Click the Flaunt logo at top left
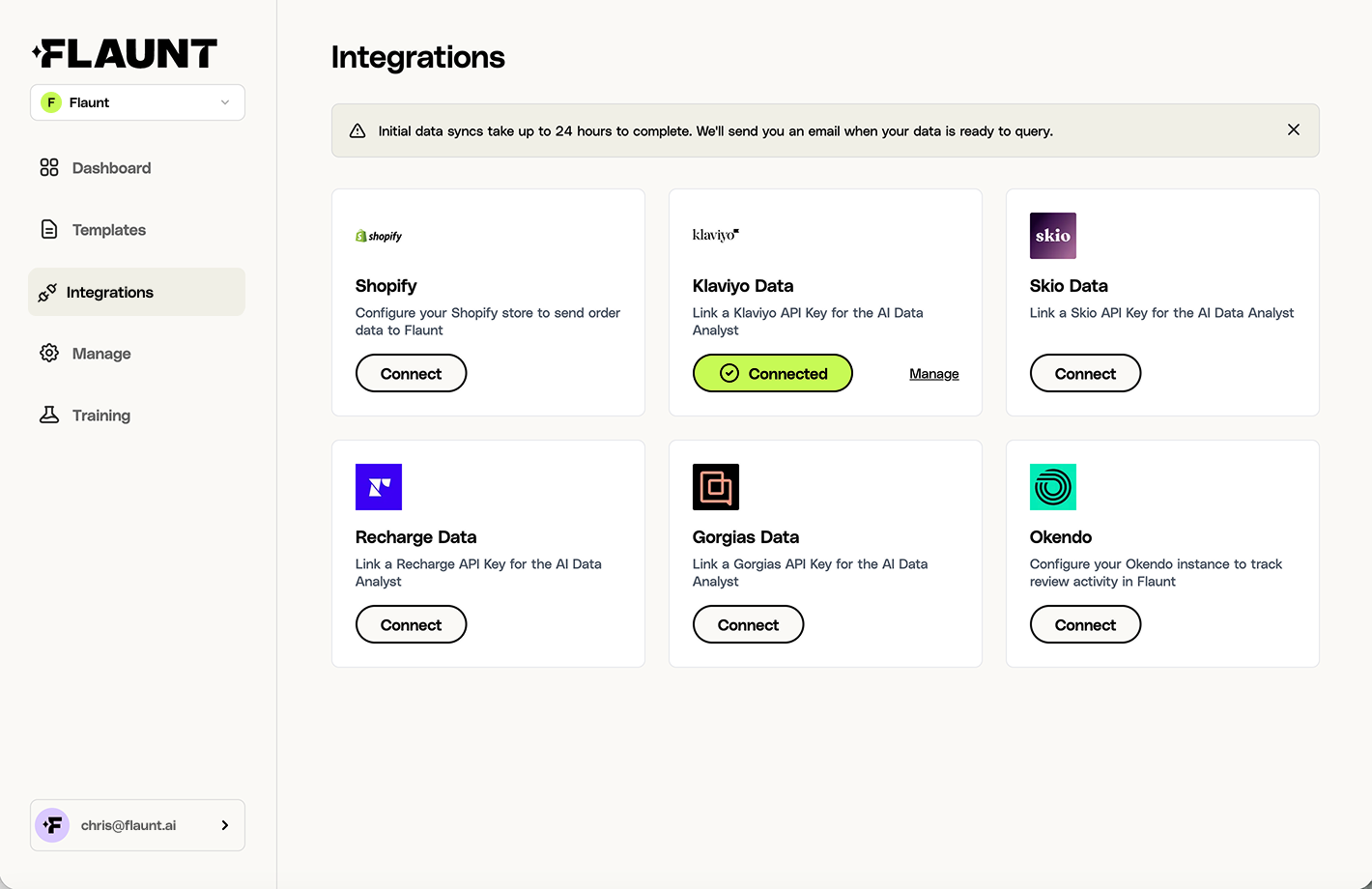This screenshot has width=1372, height=889. pos(125,54)
